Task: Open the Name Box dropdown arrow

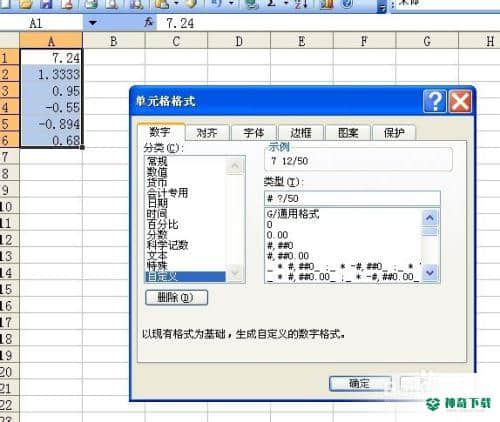Action: [x=92, y=23]
